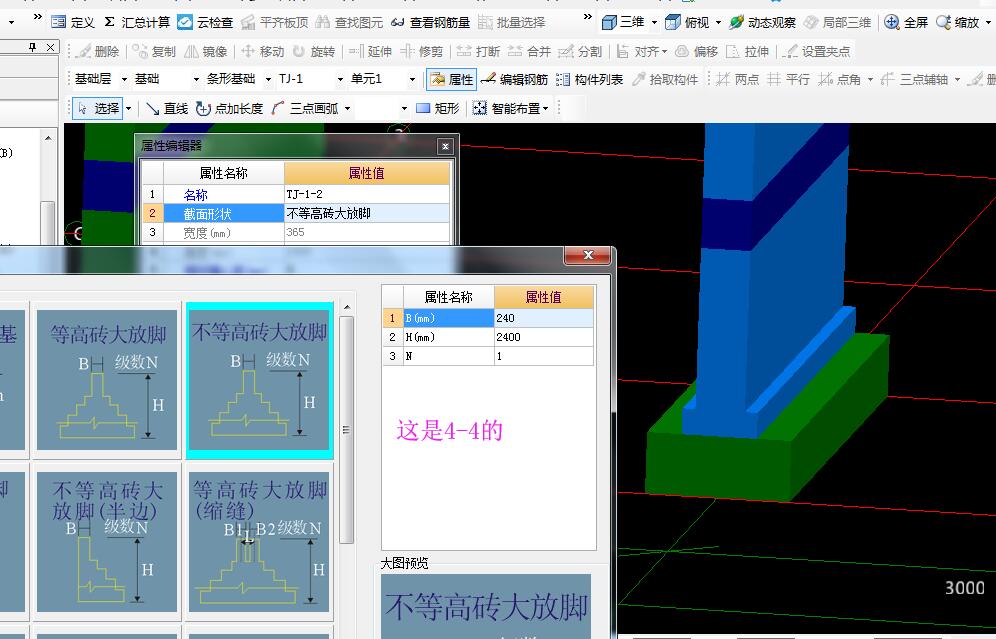Edit N value 1
Screen dimensions: 996x639
[x=544, y=356]
